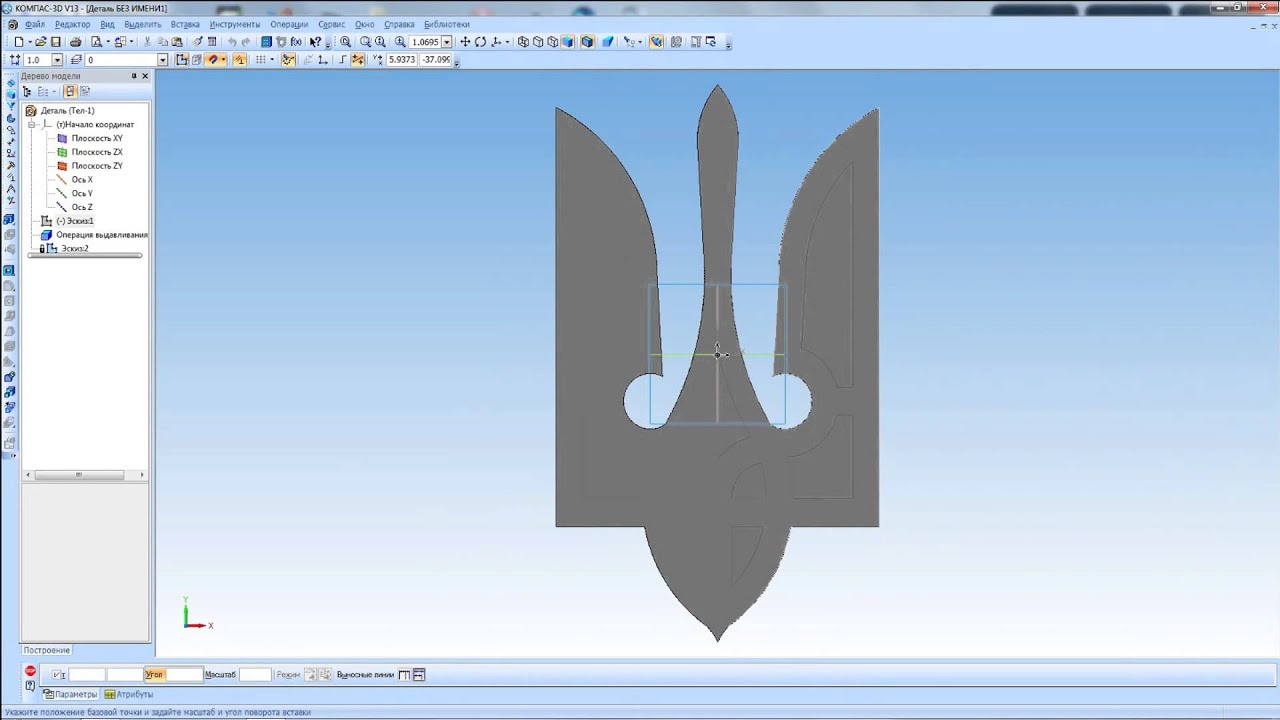Save the document with floppy icon

[56, 42]
